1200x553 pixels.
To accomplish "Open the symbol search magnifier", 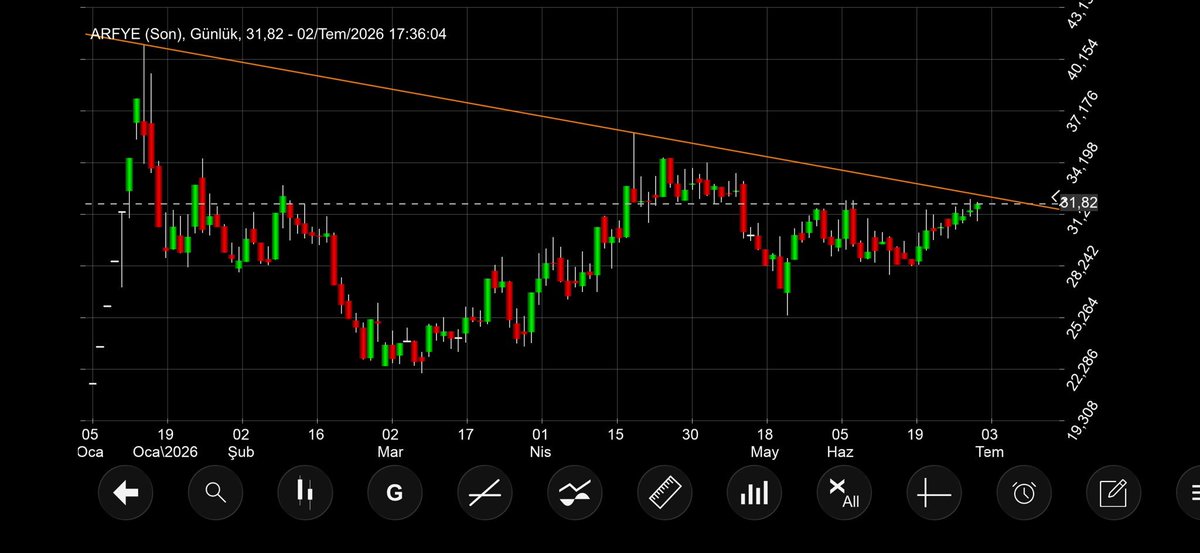I will point(215,492).
